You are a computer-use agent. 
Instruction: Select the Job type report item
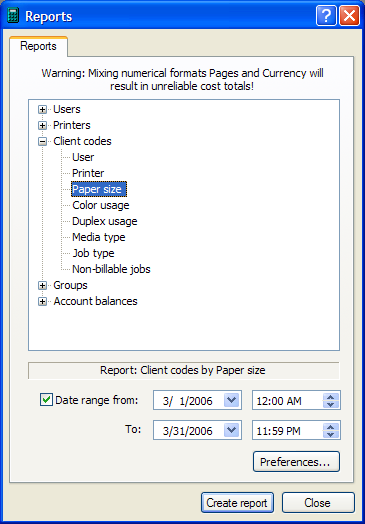[x=93, y=253]
